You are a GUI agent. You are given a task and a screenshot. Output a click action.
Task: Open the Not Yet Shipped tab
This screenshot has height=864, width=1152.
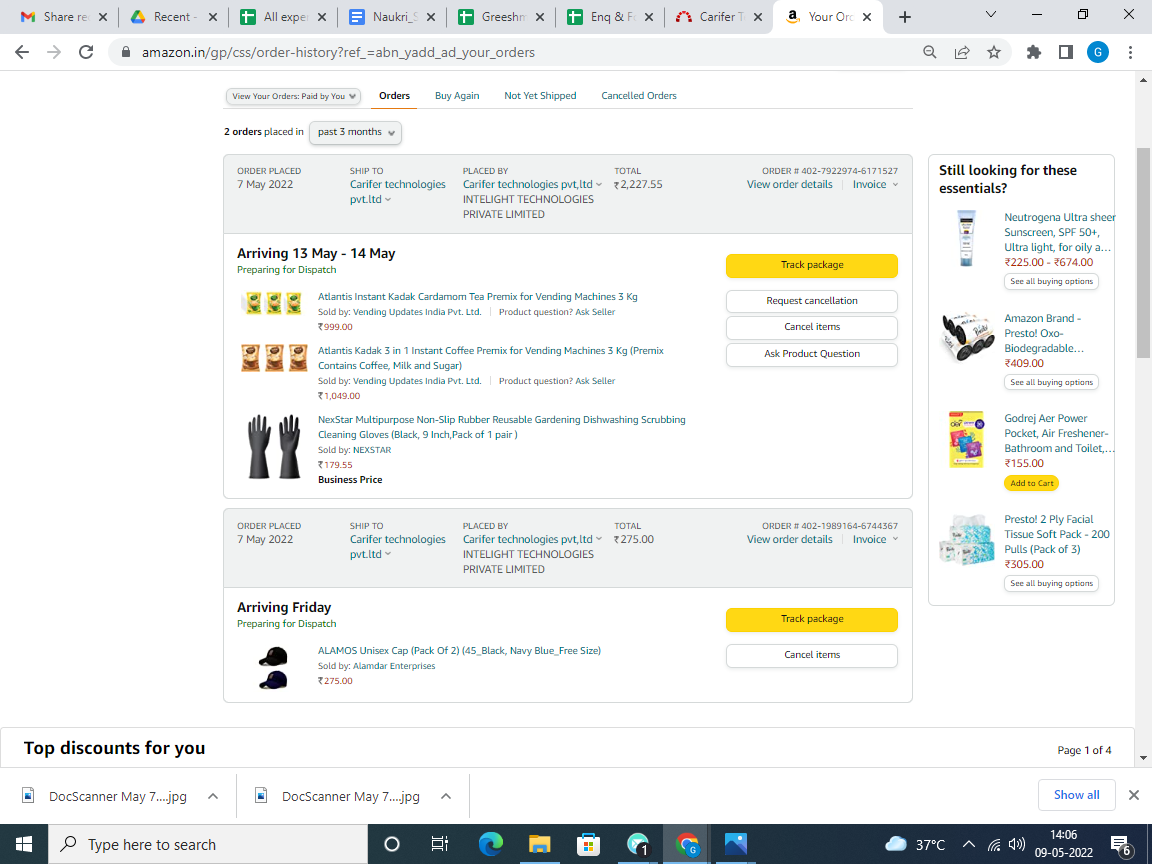(540, 96)
